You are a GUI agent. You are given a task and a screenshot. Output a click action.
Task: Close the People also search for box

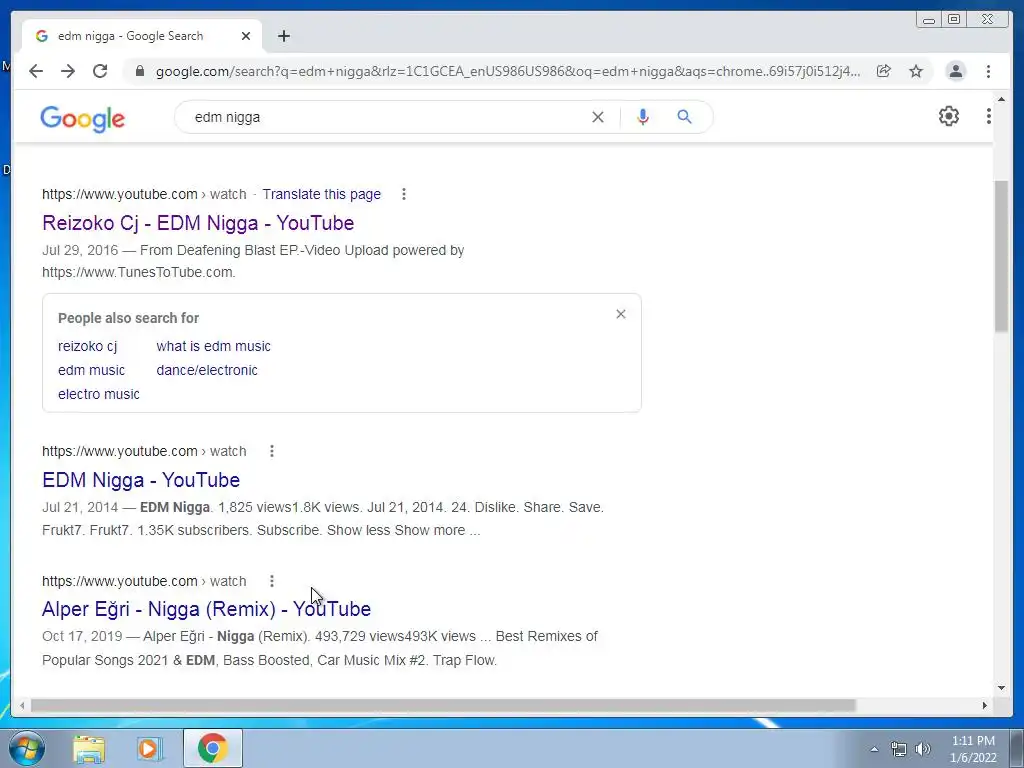pyautogui.click(x=620, y=314)
